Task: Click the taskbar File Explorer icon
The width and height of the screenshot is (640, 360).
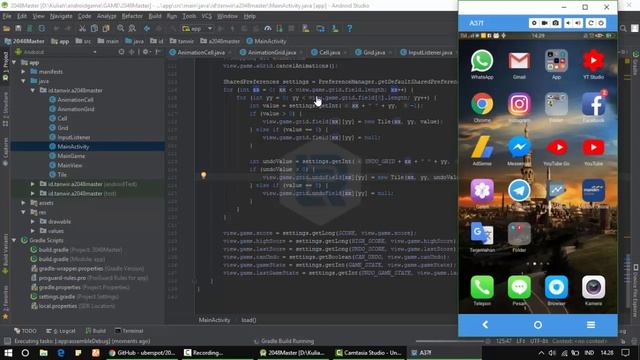Action: point(44,353)
